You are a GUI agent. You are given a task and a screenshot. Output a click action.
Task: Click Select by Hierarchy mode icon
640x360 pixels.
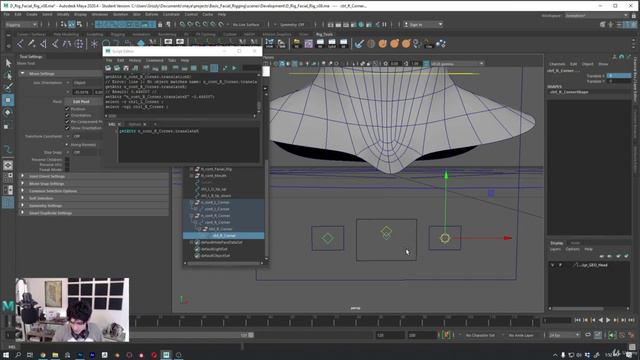[63, 24]
